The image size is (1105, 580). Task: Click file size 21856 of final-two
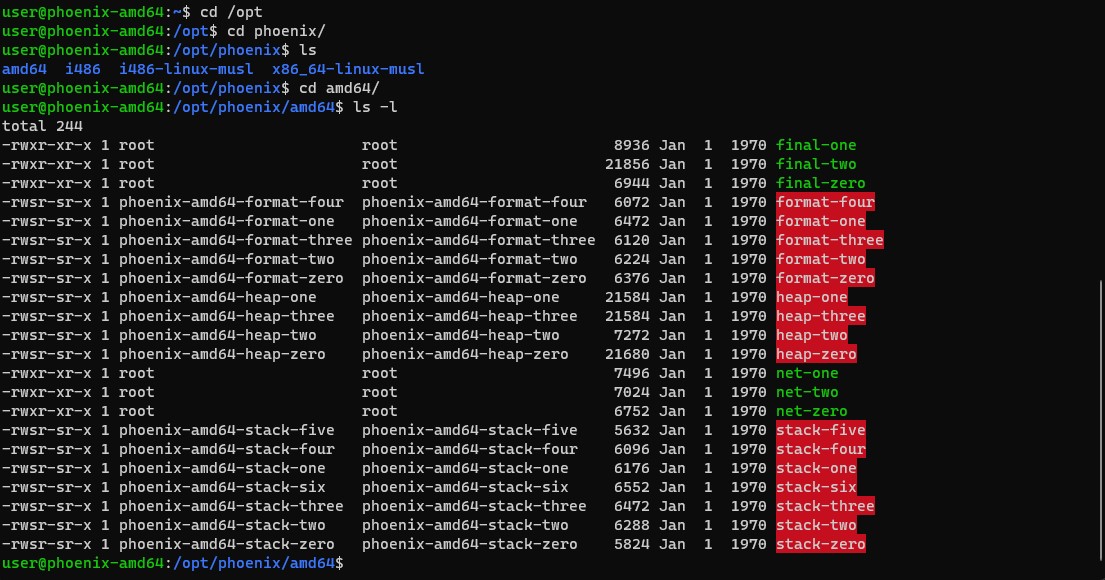(x=627, y=164)
